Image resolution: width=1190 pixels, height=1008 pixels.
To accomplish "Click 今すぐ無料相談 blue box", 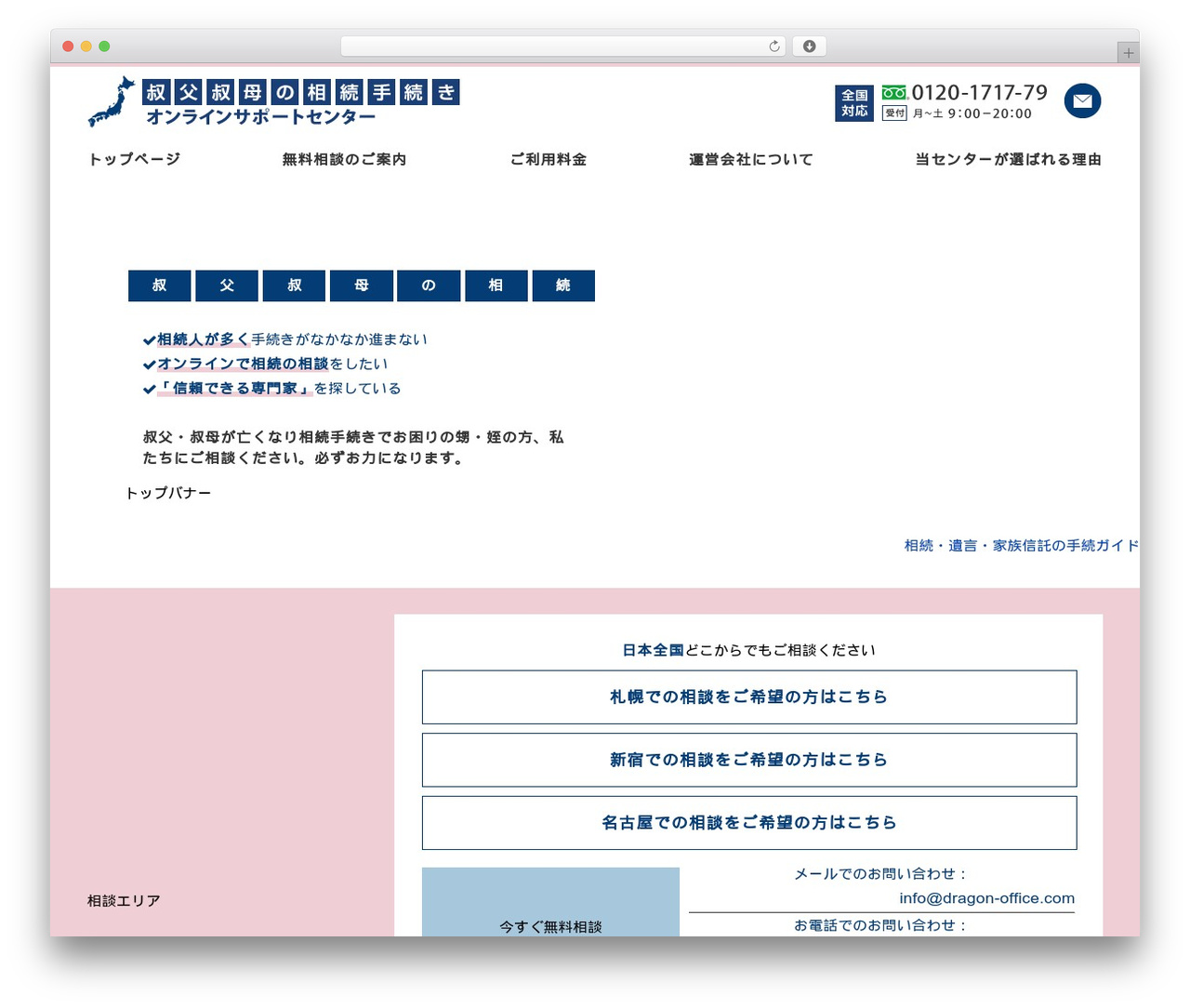I will point(550,902).
